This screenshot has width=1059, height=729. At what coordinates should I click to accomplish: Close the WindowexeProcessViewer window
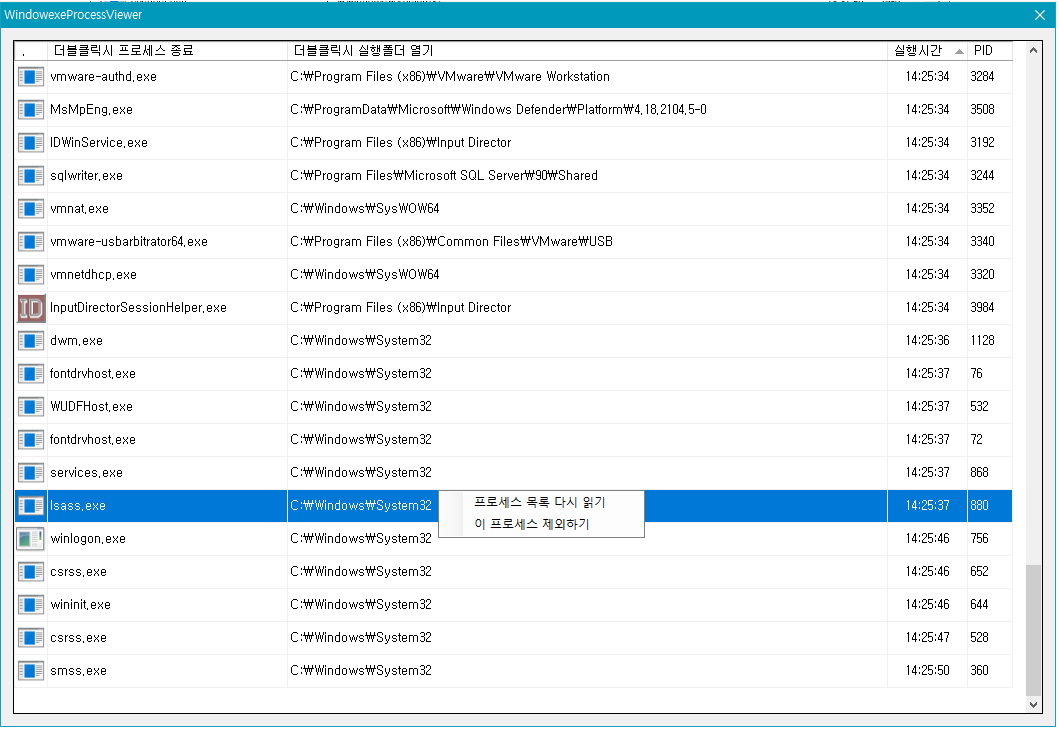[1039, 15]
